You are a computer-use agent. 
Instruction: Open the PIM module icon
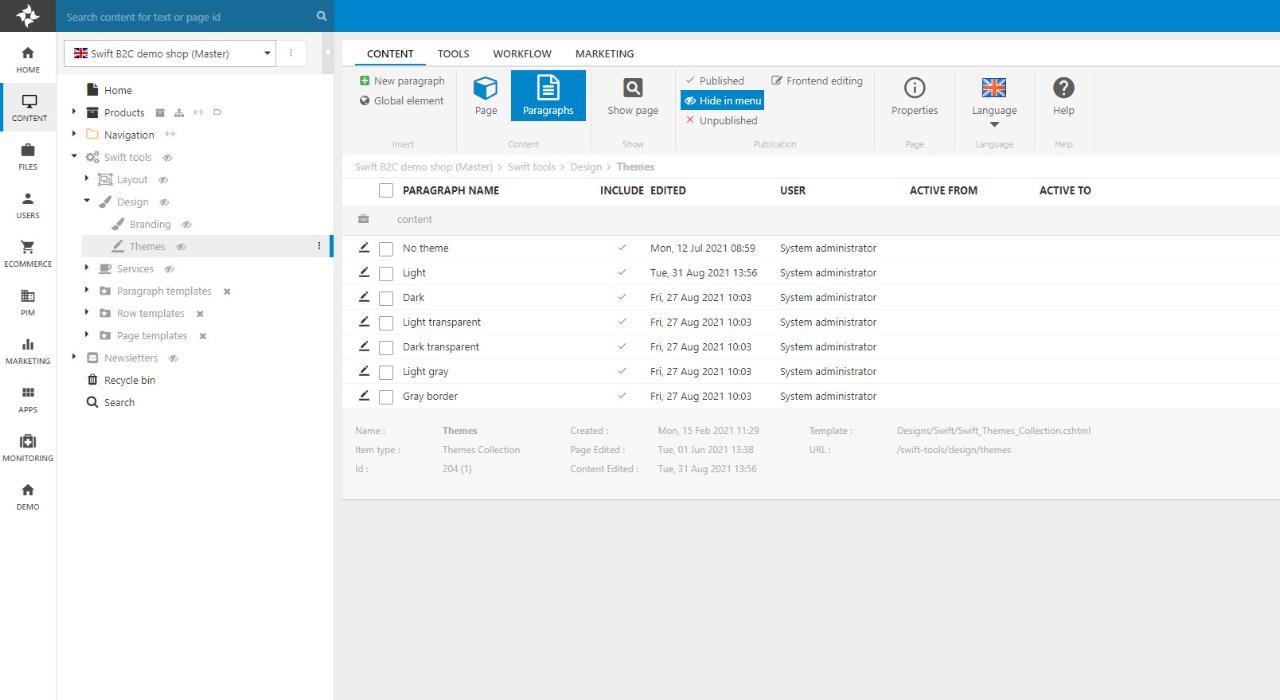(28, 302)
